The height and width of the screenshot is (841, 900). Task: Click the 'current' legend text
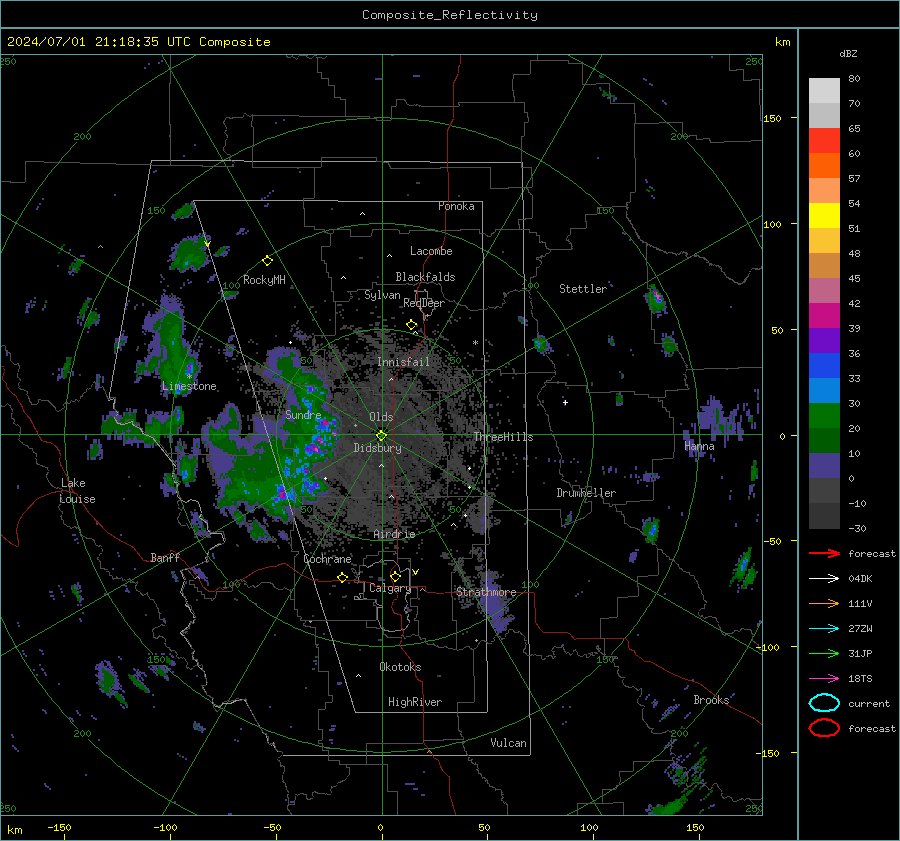pyautogui.click(x=869, y=704)
